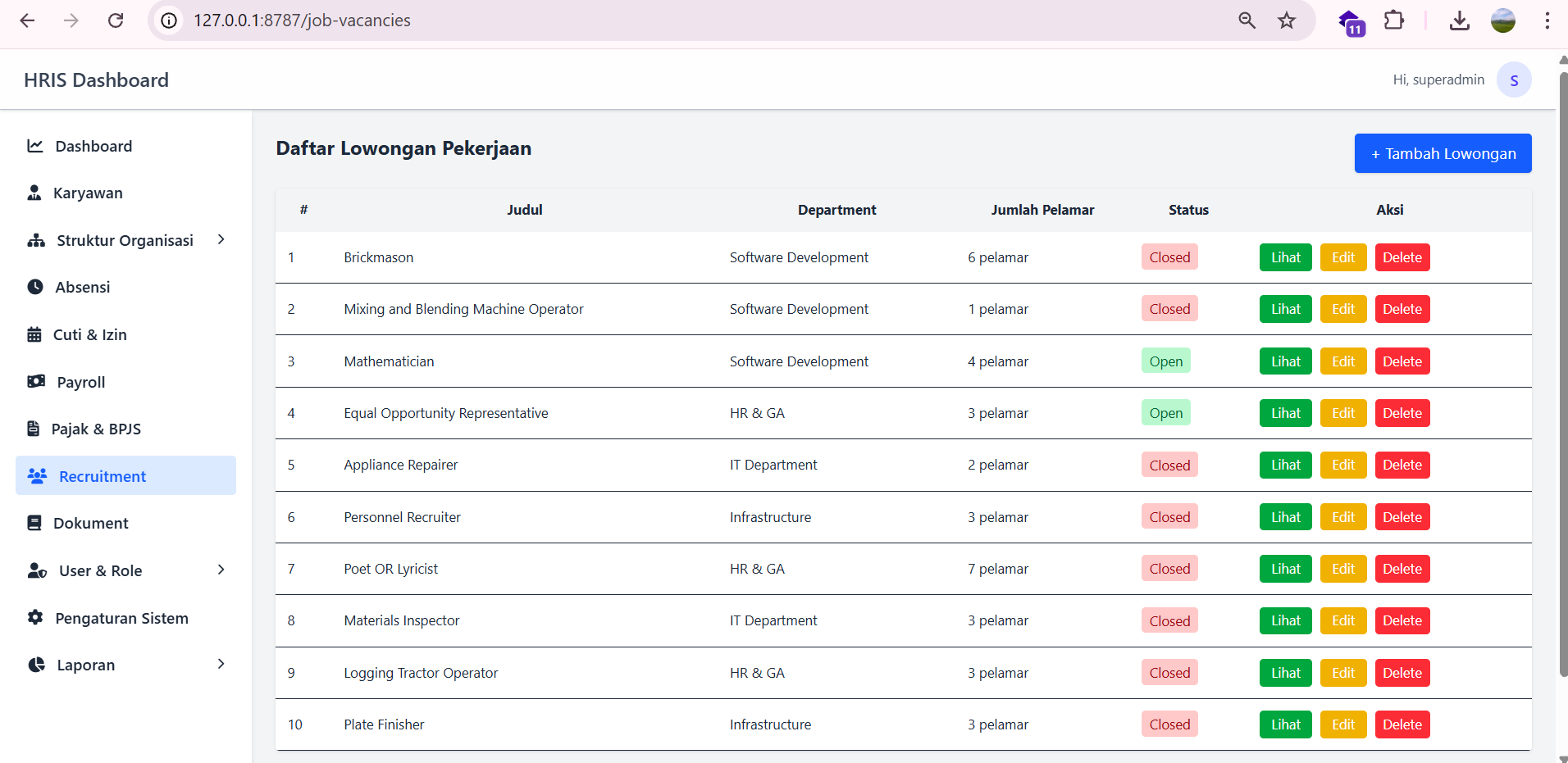
Task: Click the browser address bar URL
Action: (302, 20)
